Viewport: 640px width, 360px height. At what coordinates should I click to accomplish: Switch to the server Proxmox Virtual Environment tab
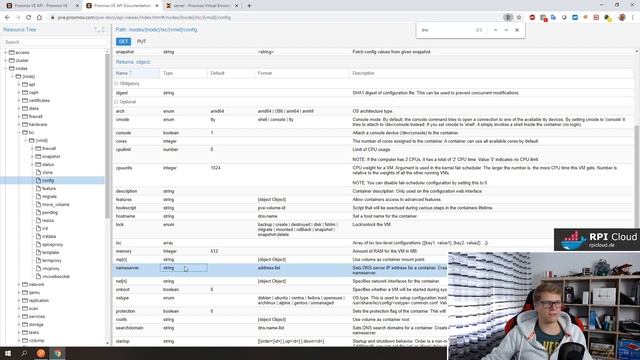pos(202,6)
